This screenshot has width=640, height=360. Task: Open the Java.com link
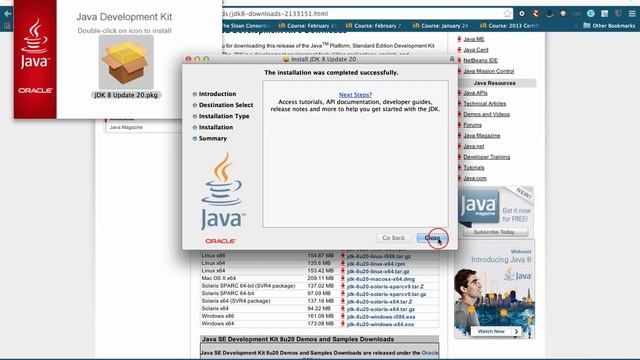click(x=475, y=178)
